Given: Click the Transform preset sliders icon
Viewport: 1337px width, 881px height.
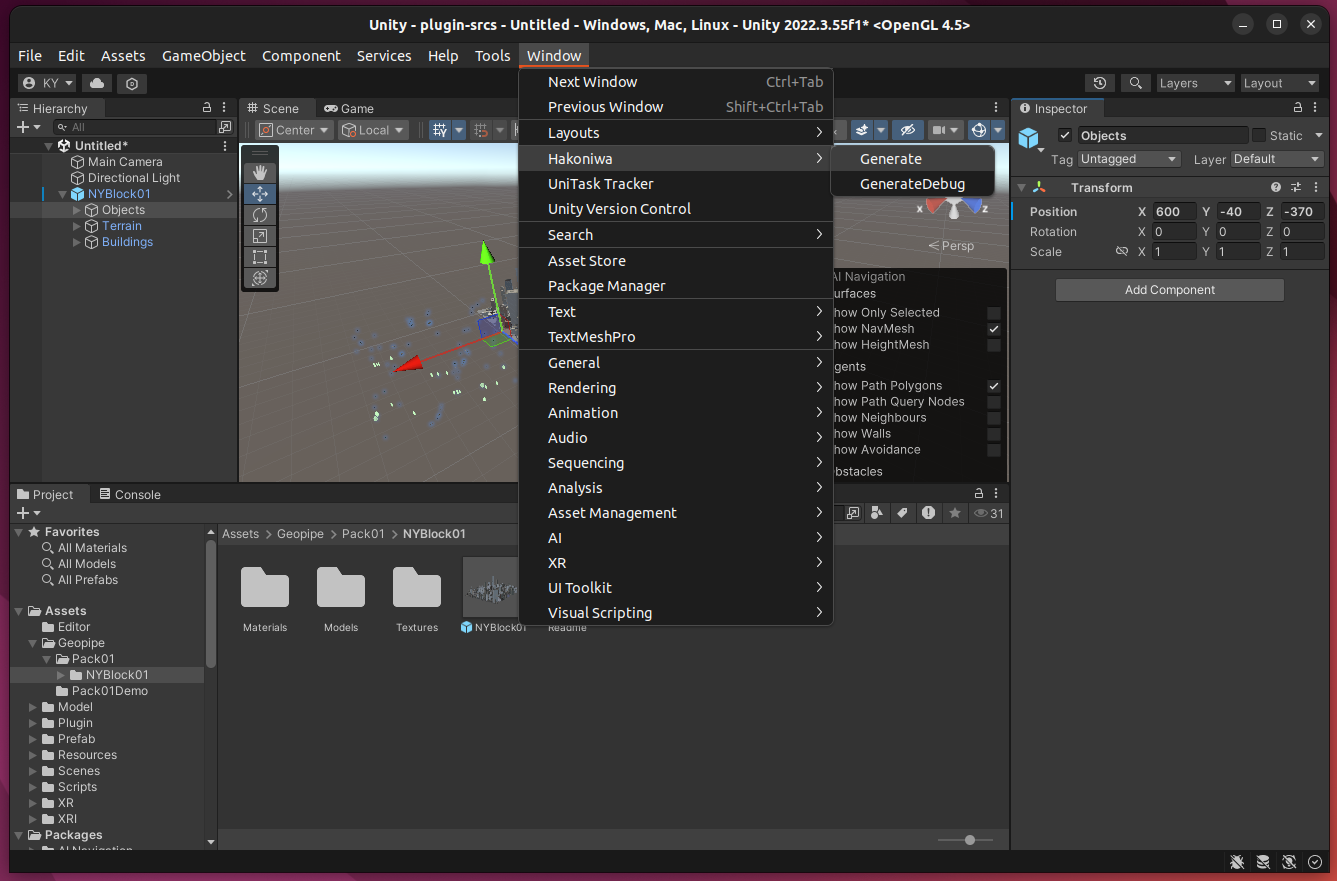Looking at the screenshot, I should point(1295,187).
